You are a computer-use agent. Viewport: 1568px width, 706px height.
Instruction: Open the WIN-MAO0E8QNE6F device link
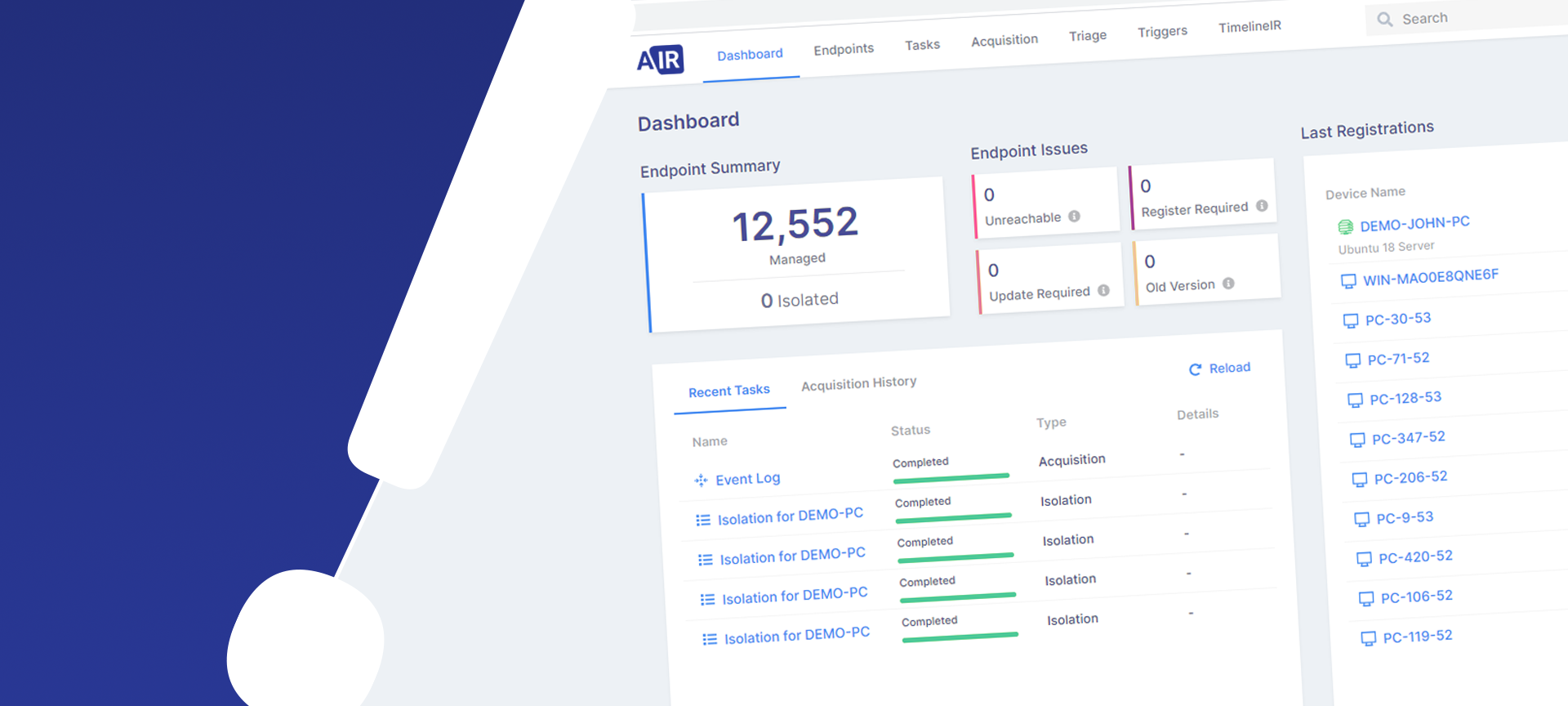coord(1431,278)
